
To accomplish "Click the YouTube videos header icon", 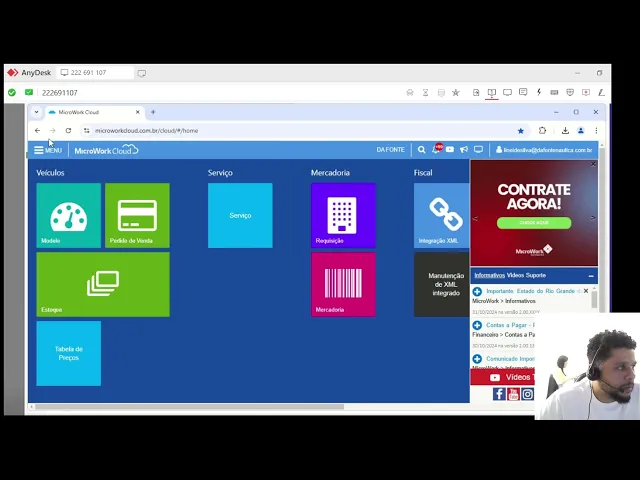I will click(450, 150).
